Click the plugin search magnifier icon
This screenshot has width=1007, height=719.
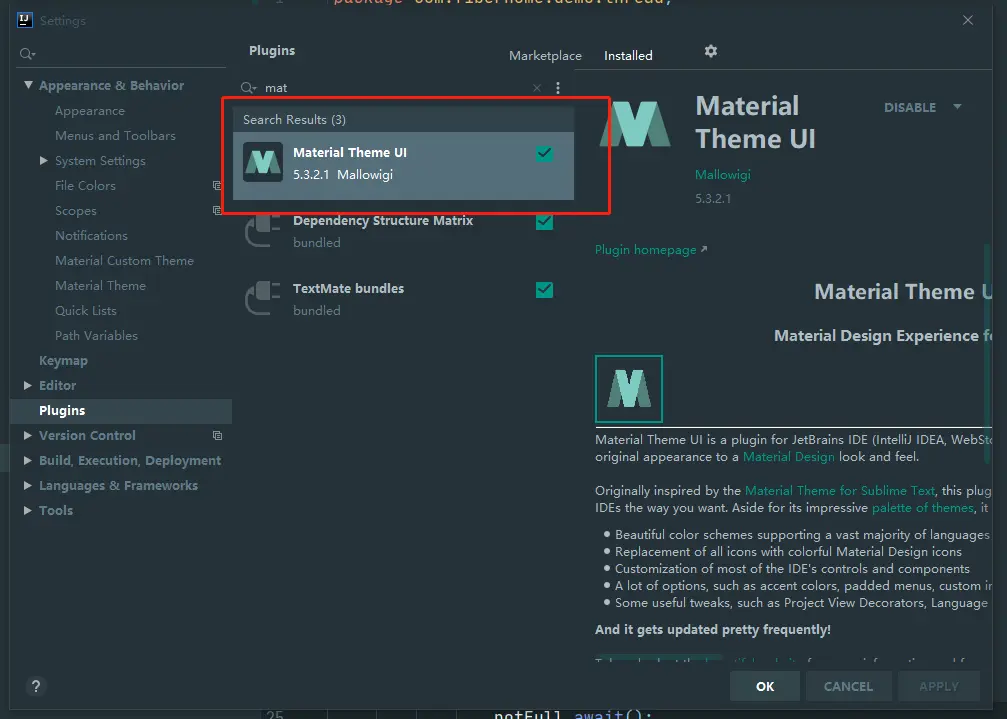248,88
